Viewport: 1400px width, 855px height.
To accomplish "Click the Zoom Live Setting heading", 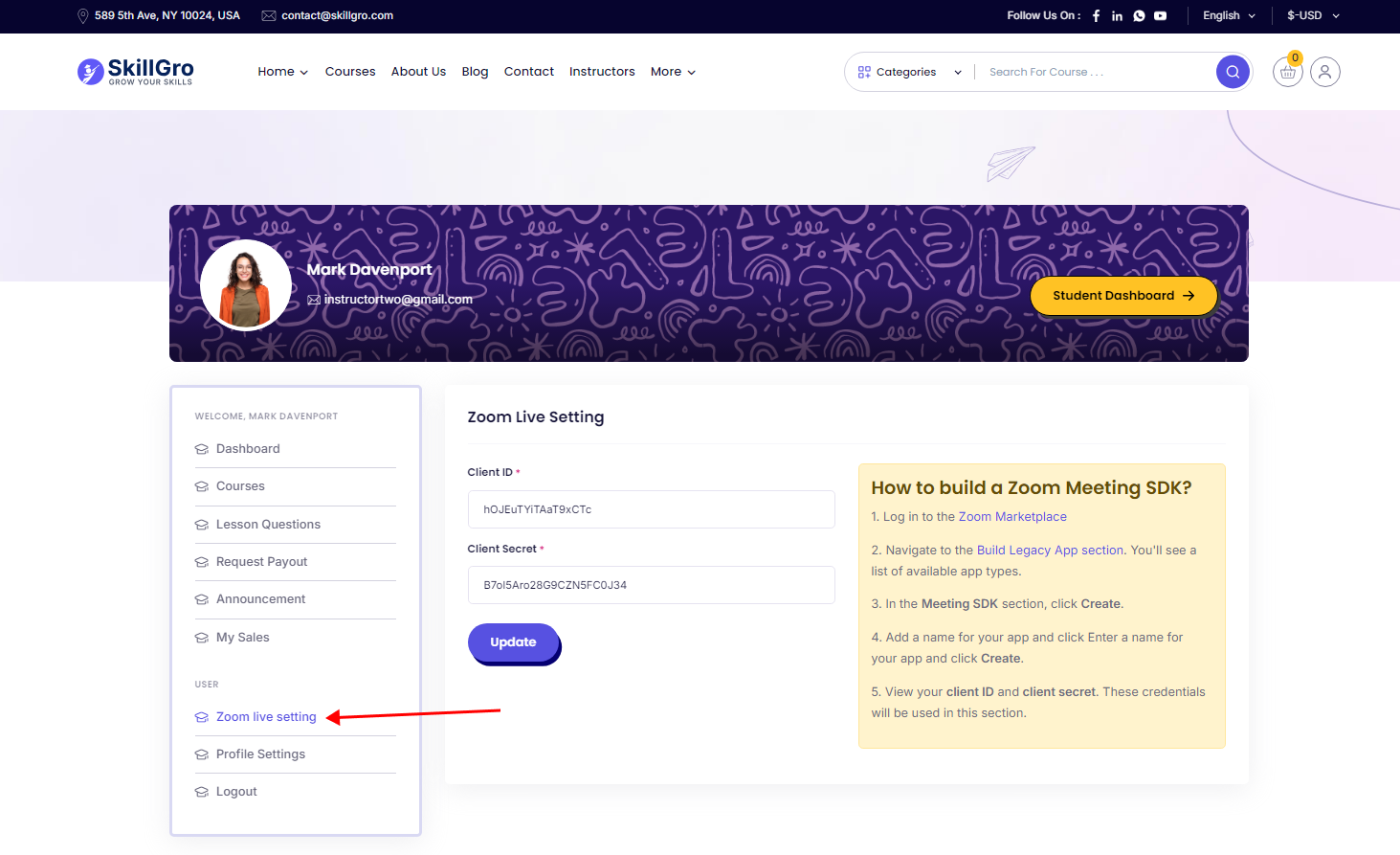I will [536, 417].
